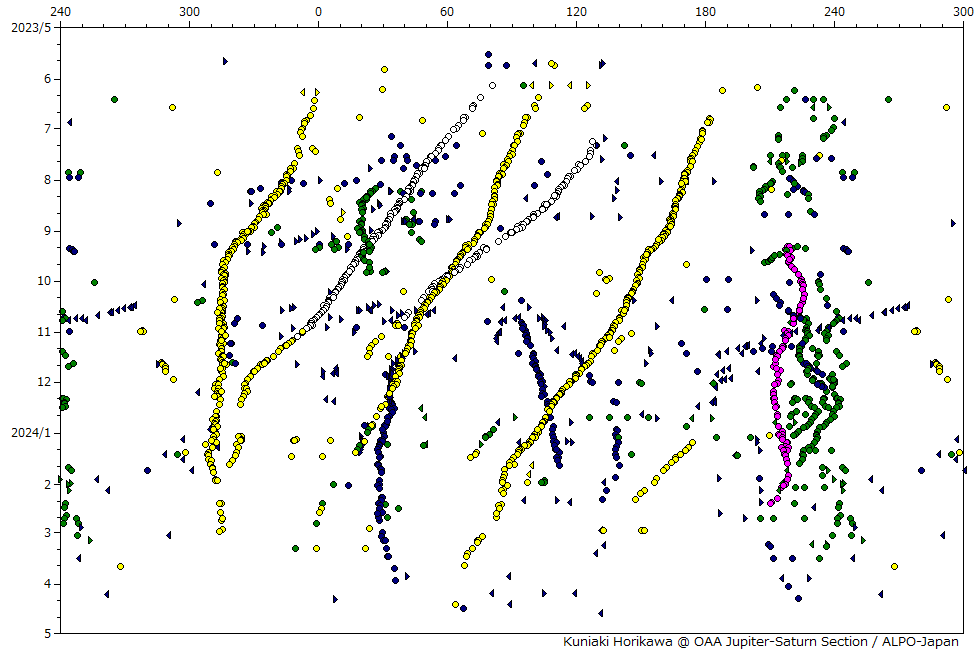Screen dimensions: 980x650
Task: Select the '60' longitude label on the top axis
Action: tap(448, 11)
